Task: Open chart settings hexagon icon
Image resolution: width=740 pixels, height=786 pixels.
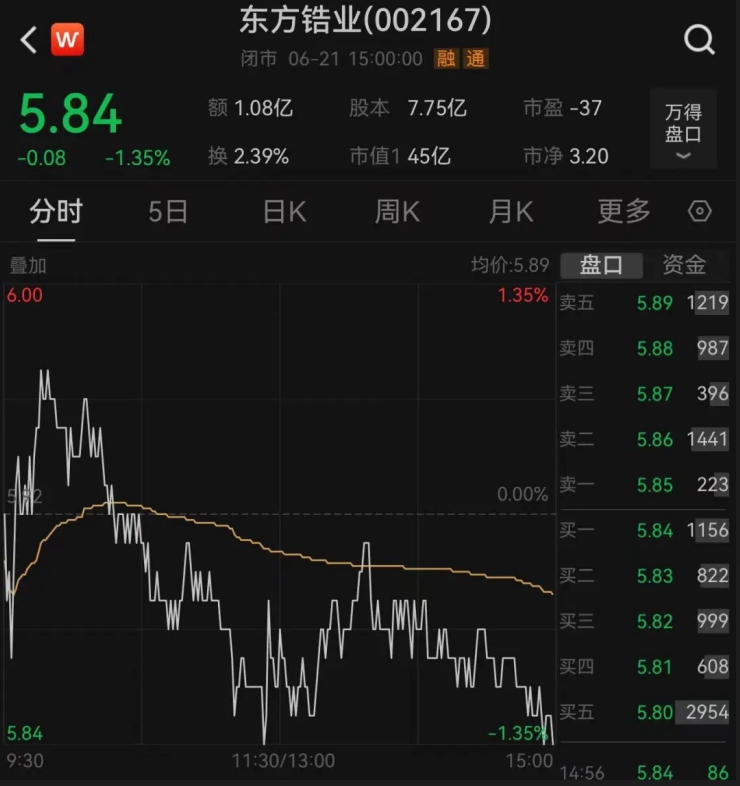Action: click(x=700, y=212)
